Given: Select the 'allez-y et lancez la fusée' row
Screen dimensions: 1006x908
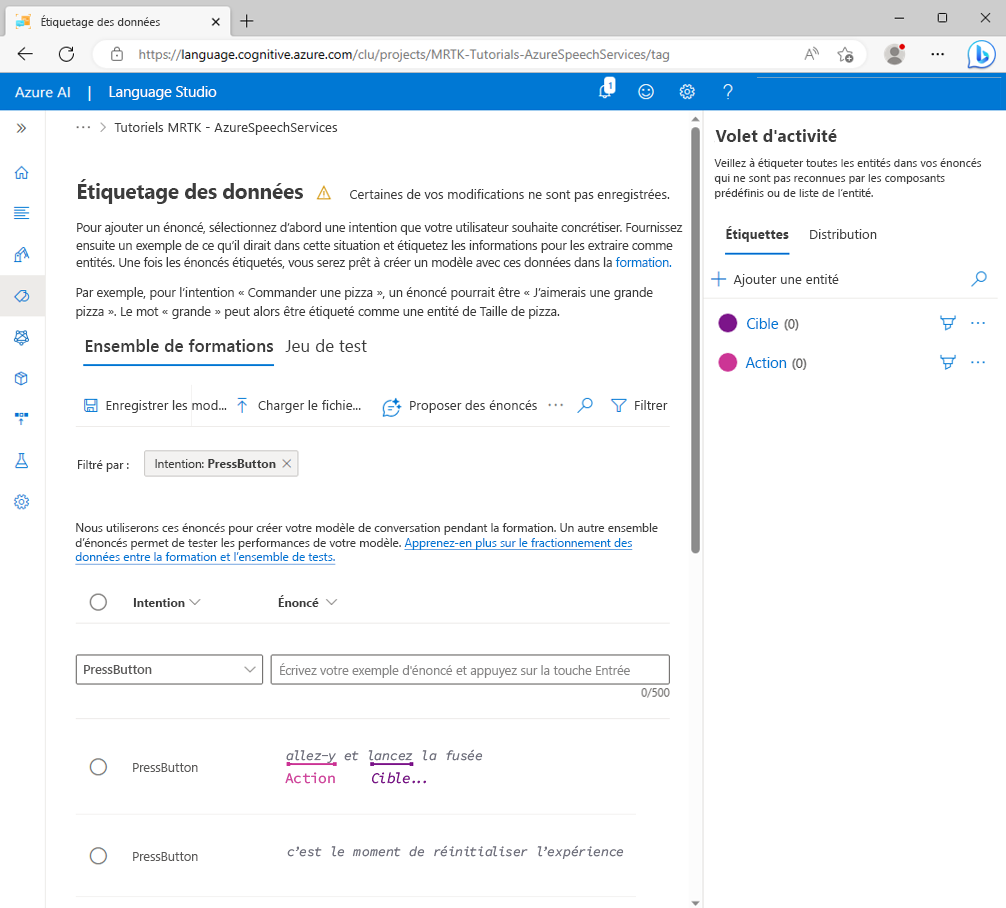Looking at the screenshot, I should click(98, 767).
